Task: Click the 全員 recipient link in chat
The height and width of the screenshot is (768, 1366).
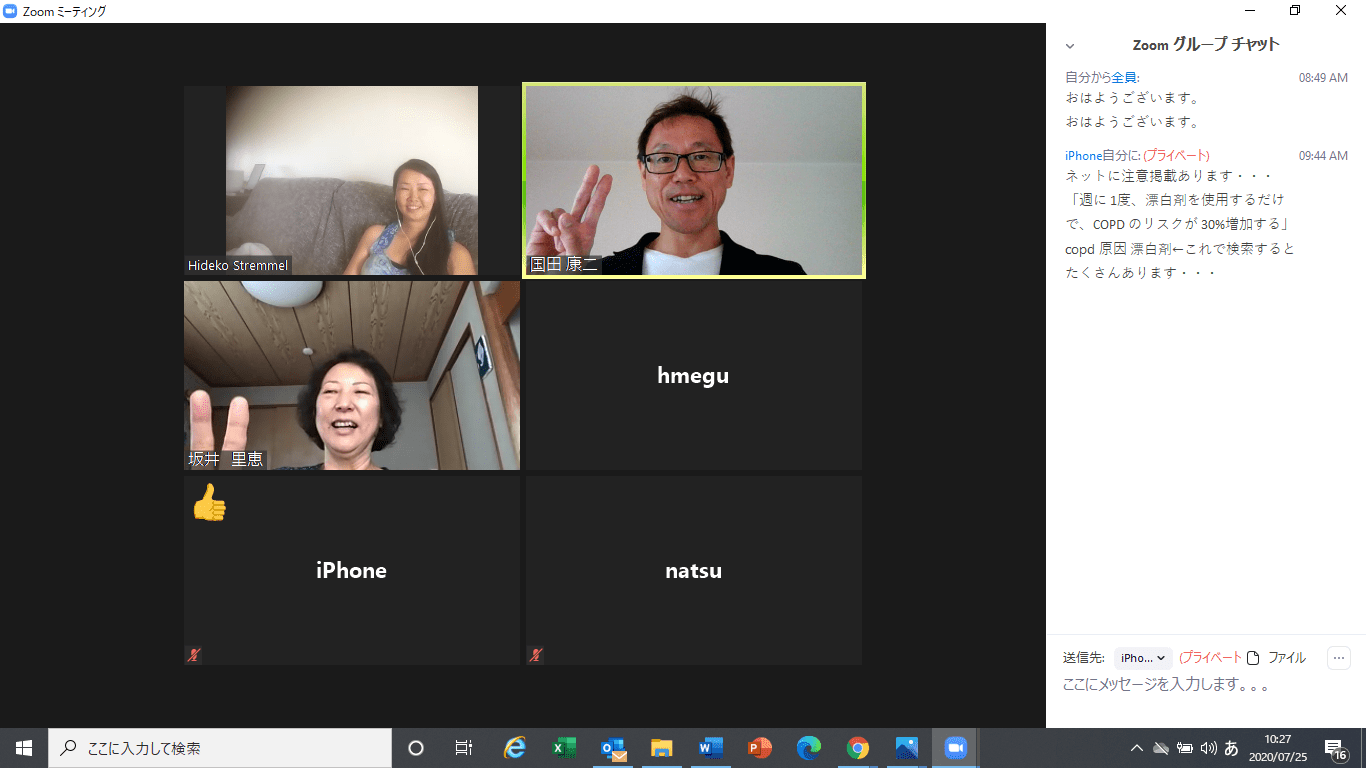Action: pos(1124,77)
